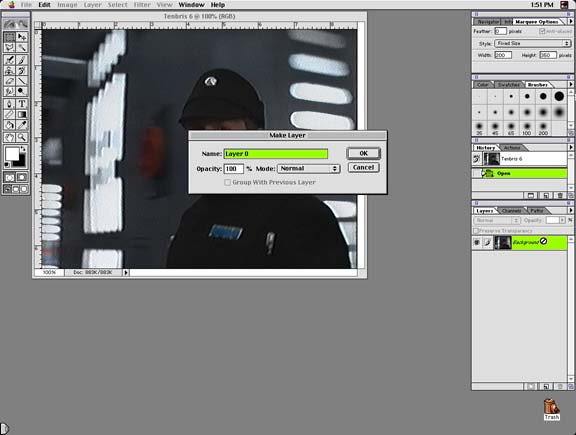Open the Edit menu
The width and height of the screenshot is (576, 435).
[44, 5]
